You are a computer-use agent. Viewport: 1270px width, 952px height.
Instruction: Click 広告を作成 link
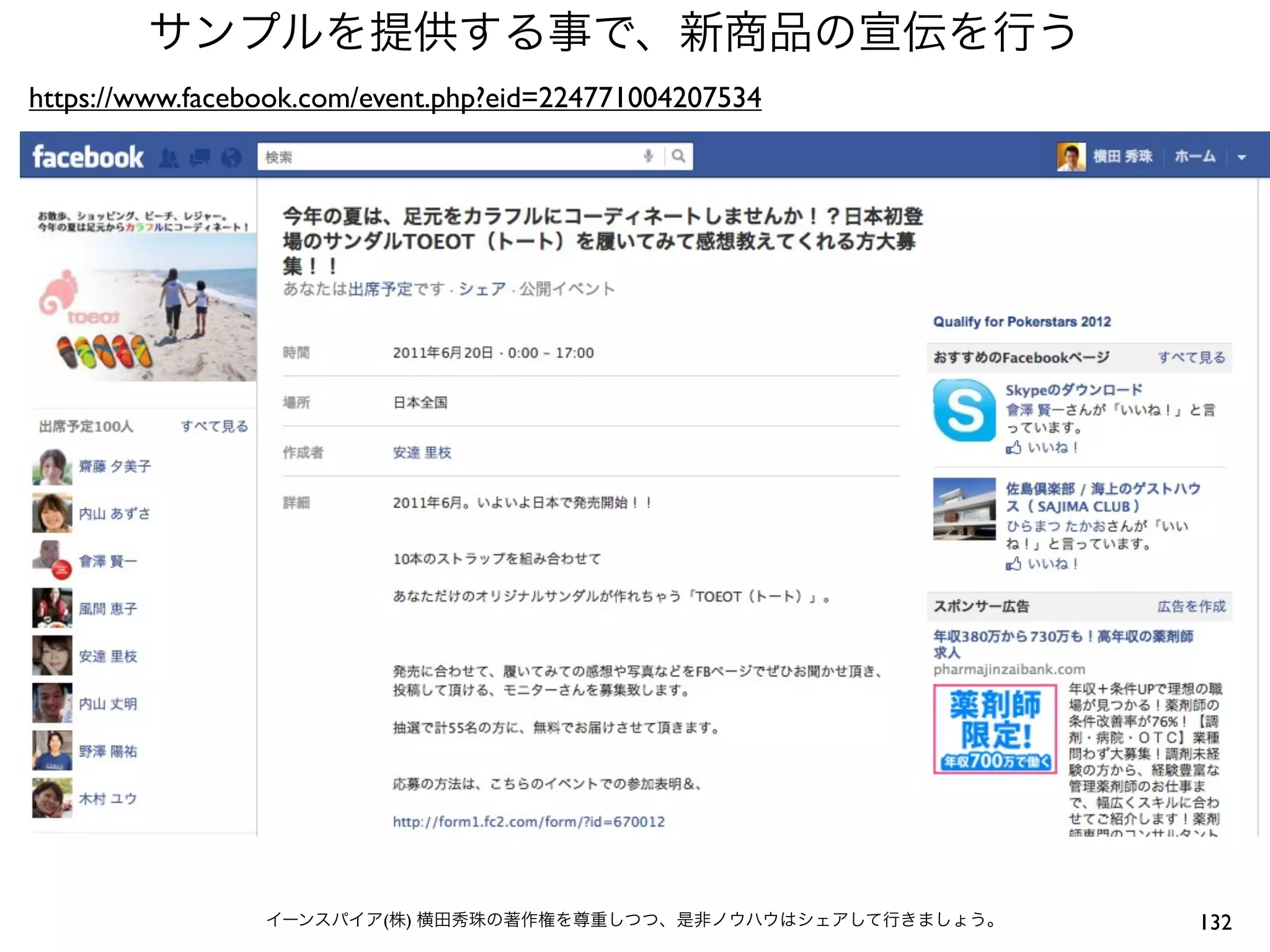click(1191, 606)
